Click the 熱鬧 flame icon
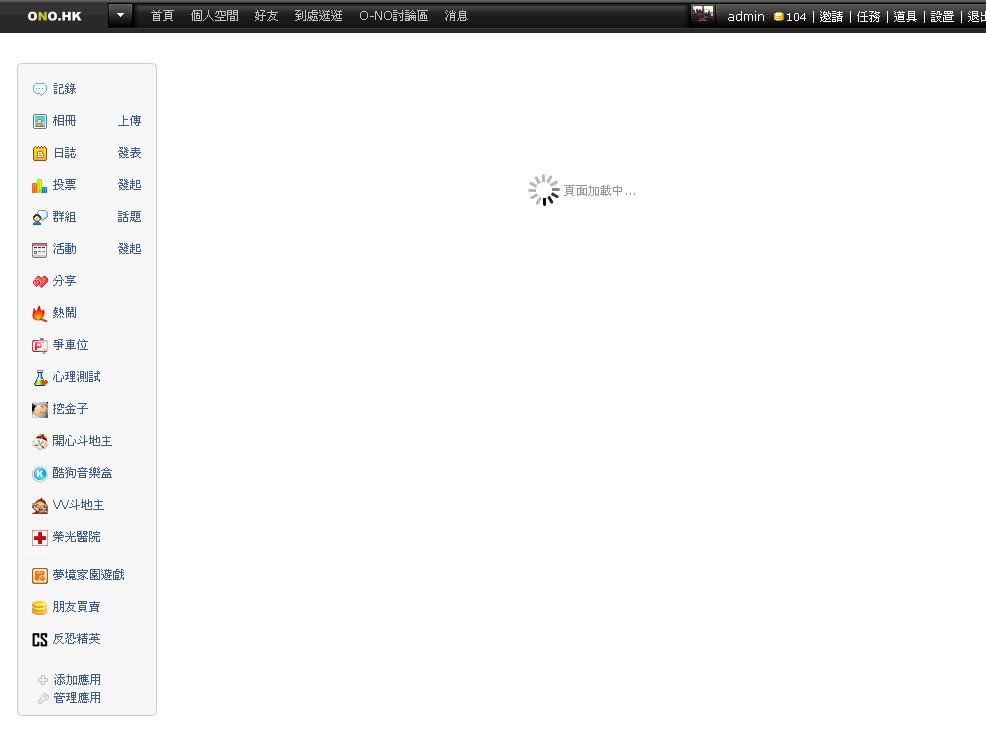Image resolution: width=986 pixels, height=736 pixels. click(x=40, y=313)
